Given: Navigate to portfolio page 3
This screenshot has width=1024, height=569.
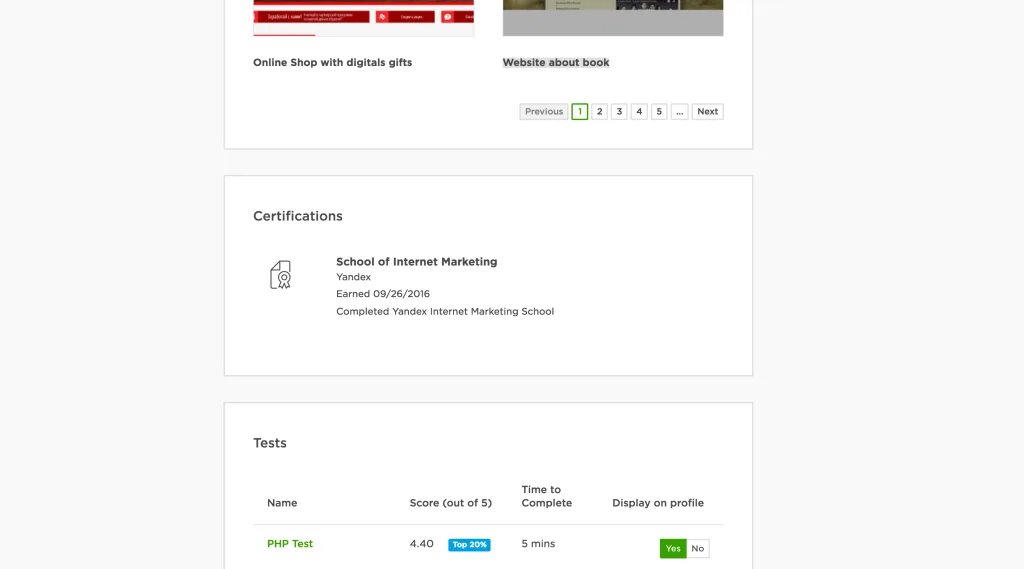Looking at the screenshot, I should (x=619, y=112).
